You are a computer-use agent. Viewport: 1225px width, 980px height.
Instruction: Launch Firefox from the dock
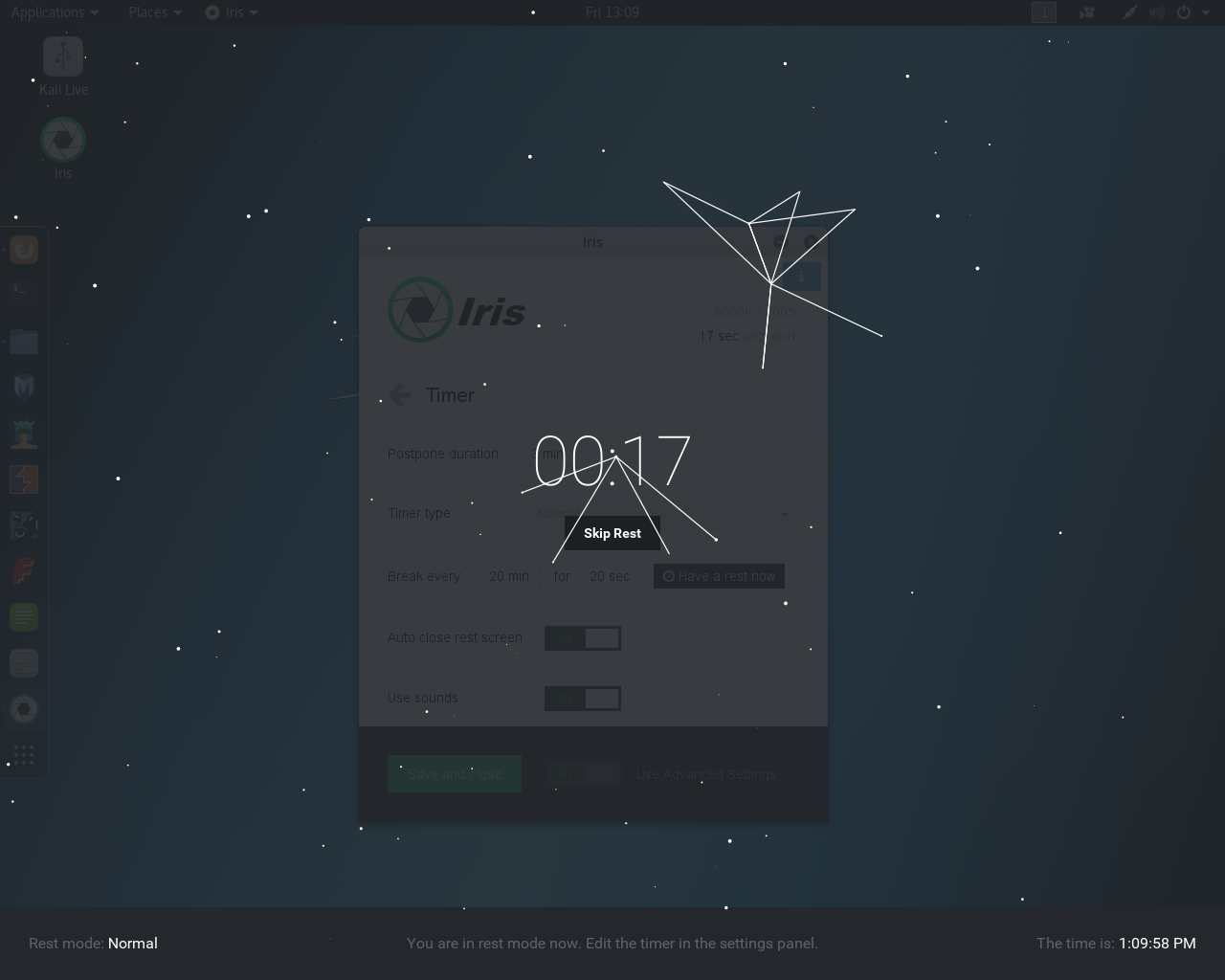[24, 250]
